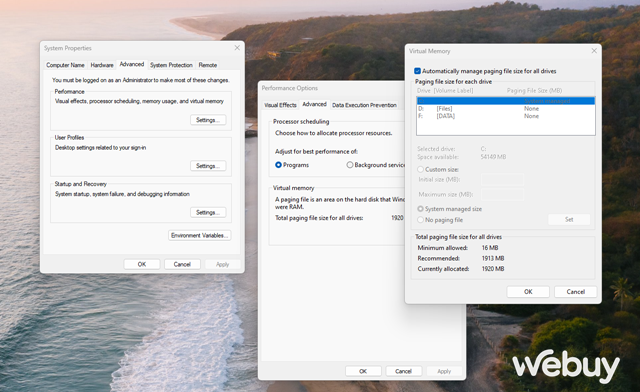Open User Profiles Settings button

click(x=208, y=166)
